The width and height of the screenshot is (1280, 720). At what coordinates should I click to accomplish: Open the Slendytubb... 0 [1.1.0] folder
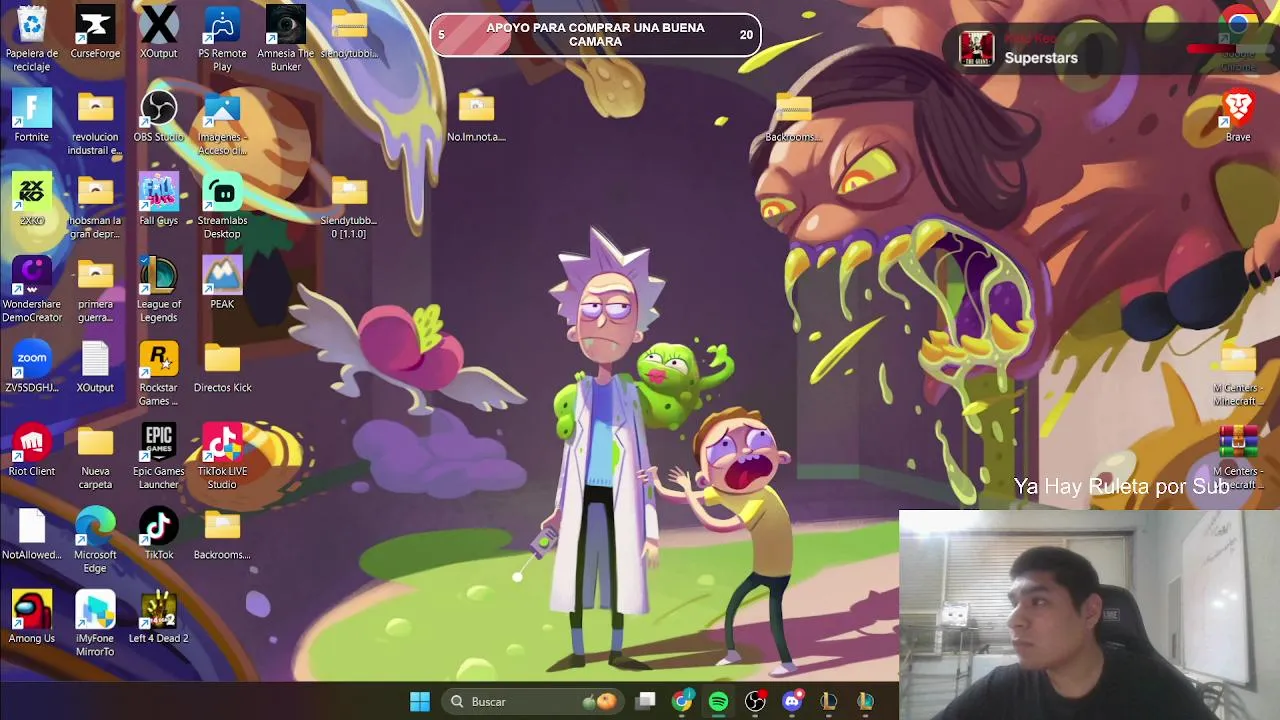[x=348, y=207]
